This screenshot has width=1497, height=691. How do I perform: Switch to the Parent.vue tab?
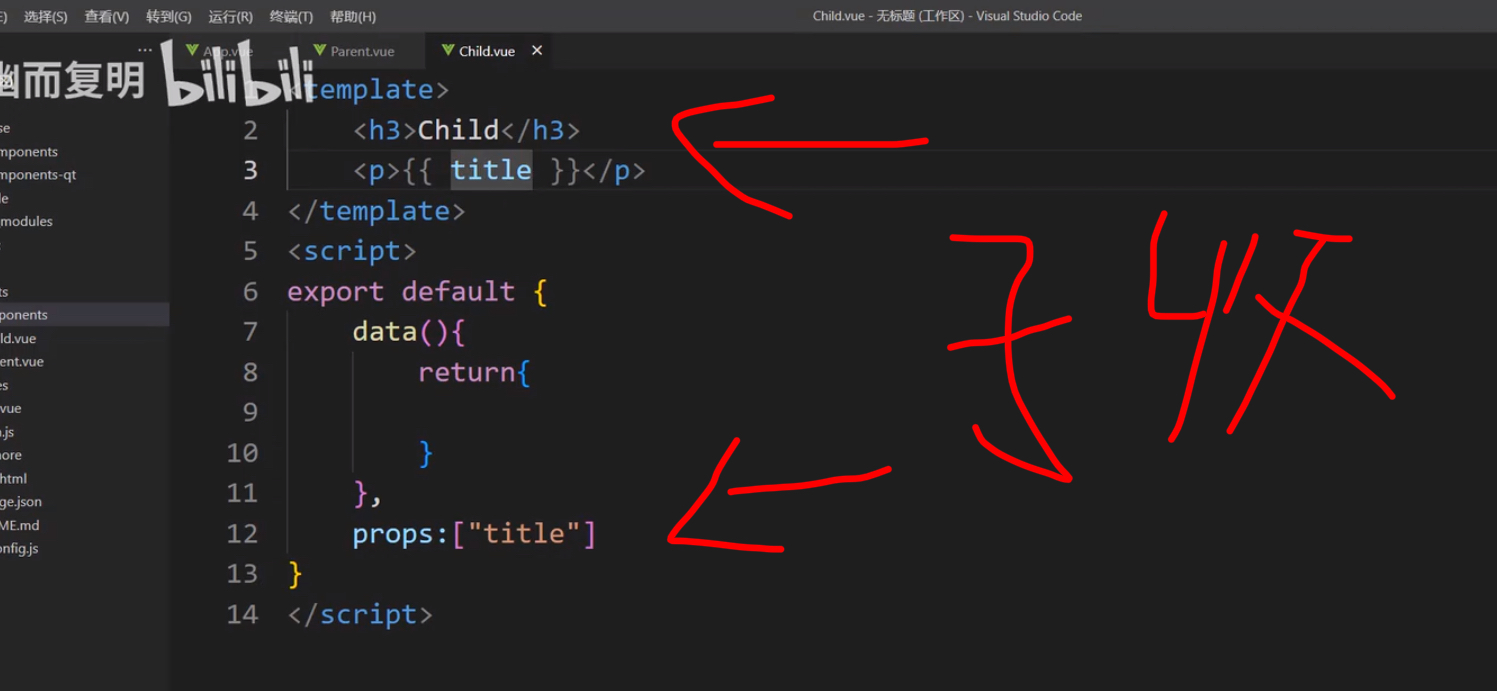pyautogui.click(x=362, y=51)
